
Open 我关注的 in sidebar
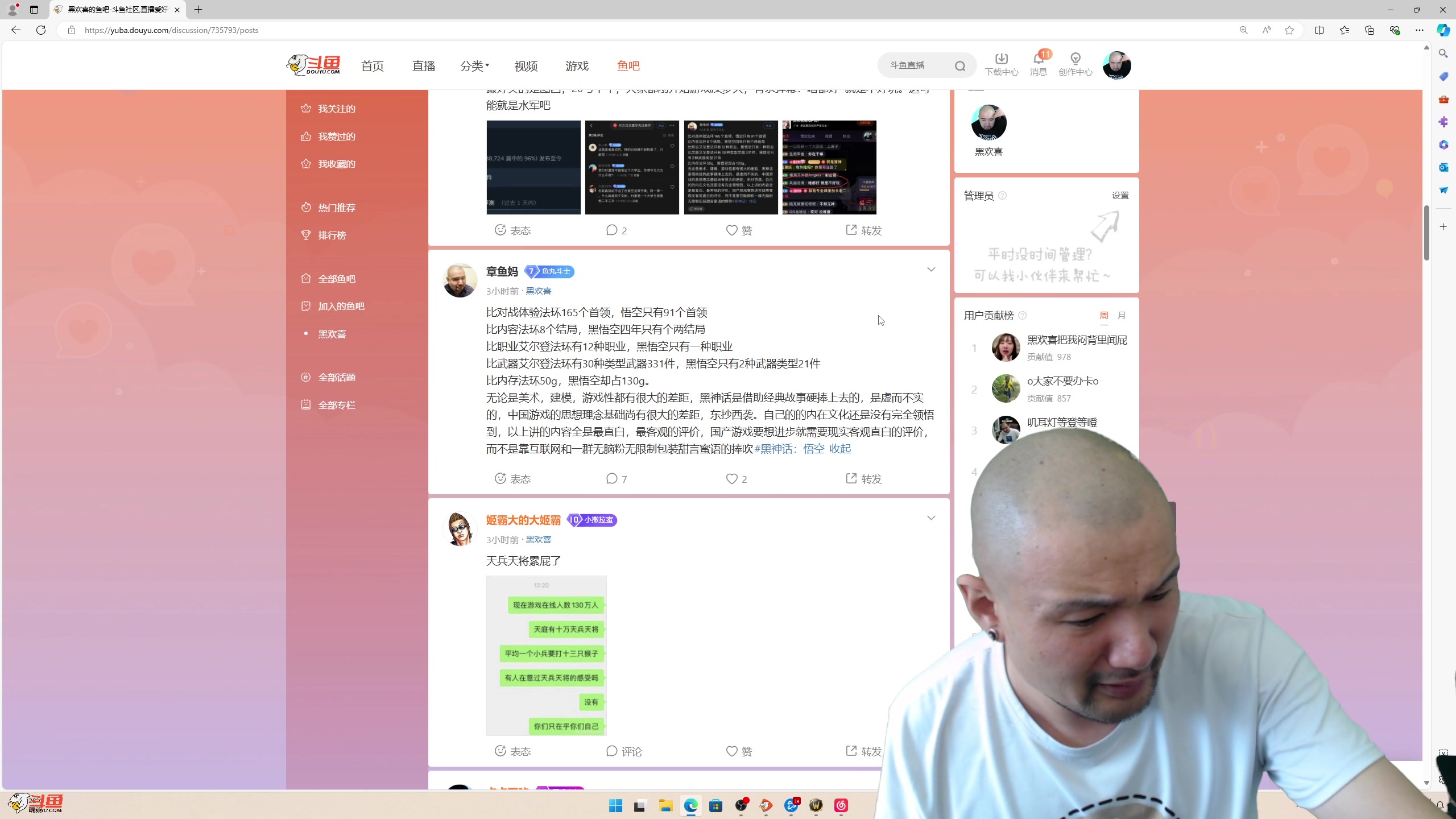pos(328,109)
